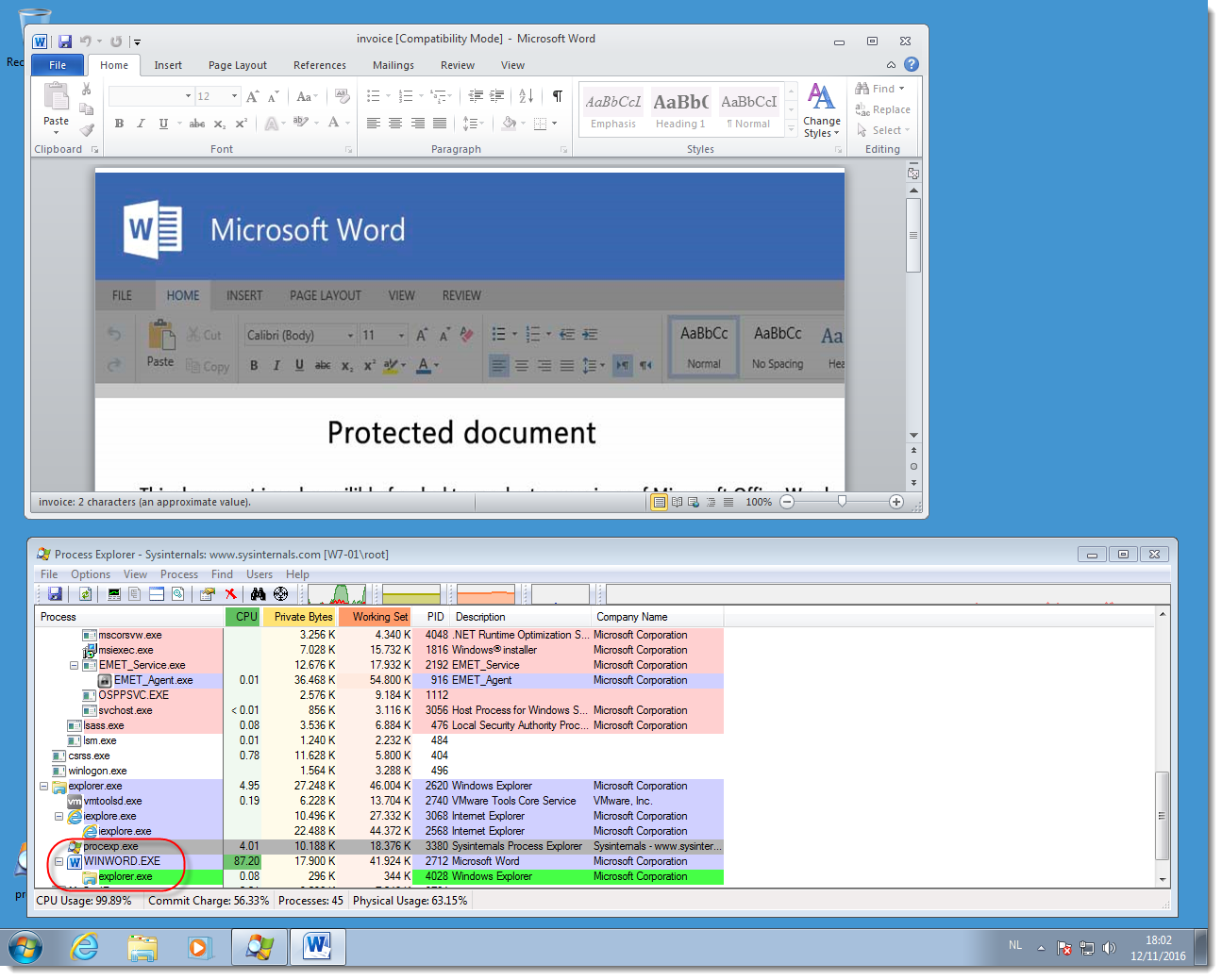Open the Select dropdown in Editing group
Screen dimensions: 1222x980
tap(883, 130)
